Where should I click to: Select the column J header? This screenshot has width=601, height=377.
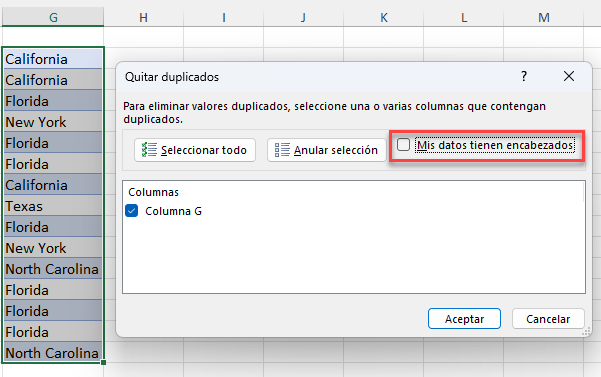coord(303,17)
